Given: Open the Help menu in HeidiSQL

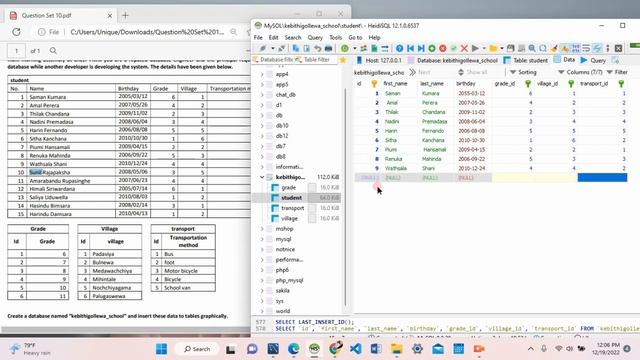Looking at the screenshot, I should point(374,38).
